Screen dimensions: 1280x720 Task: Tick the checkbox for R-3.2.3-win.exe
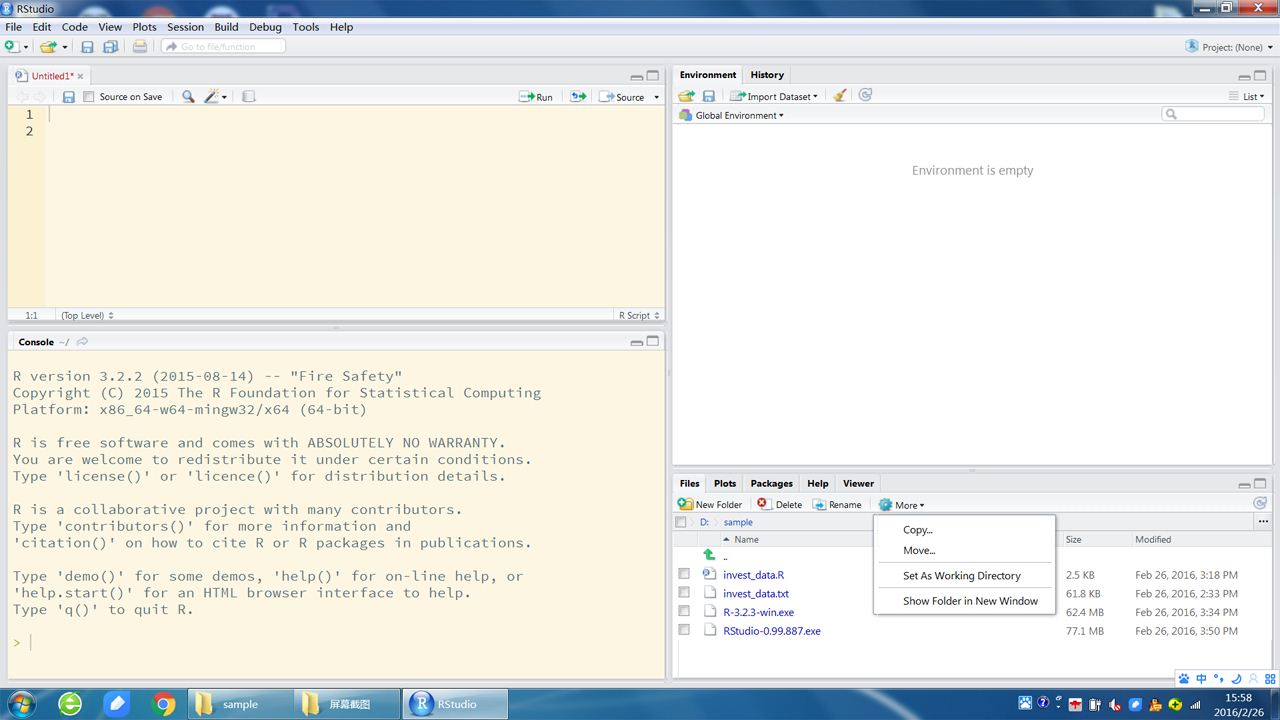pos(684,612)
